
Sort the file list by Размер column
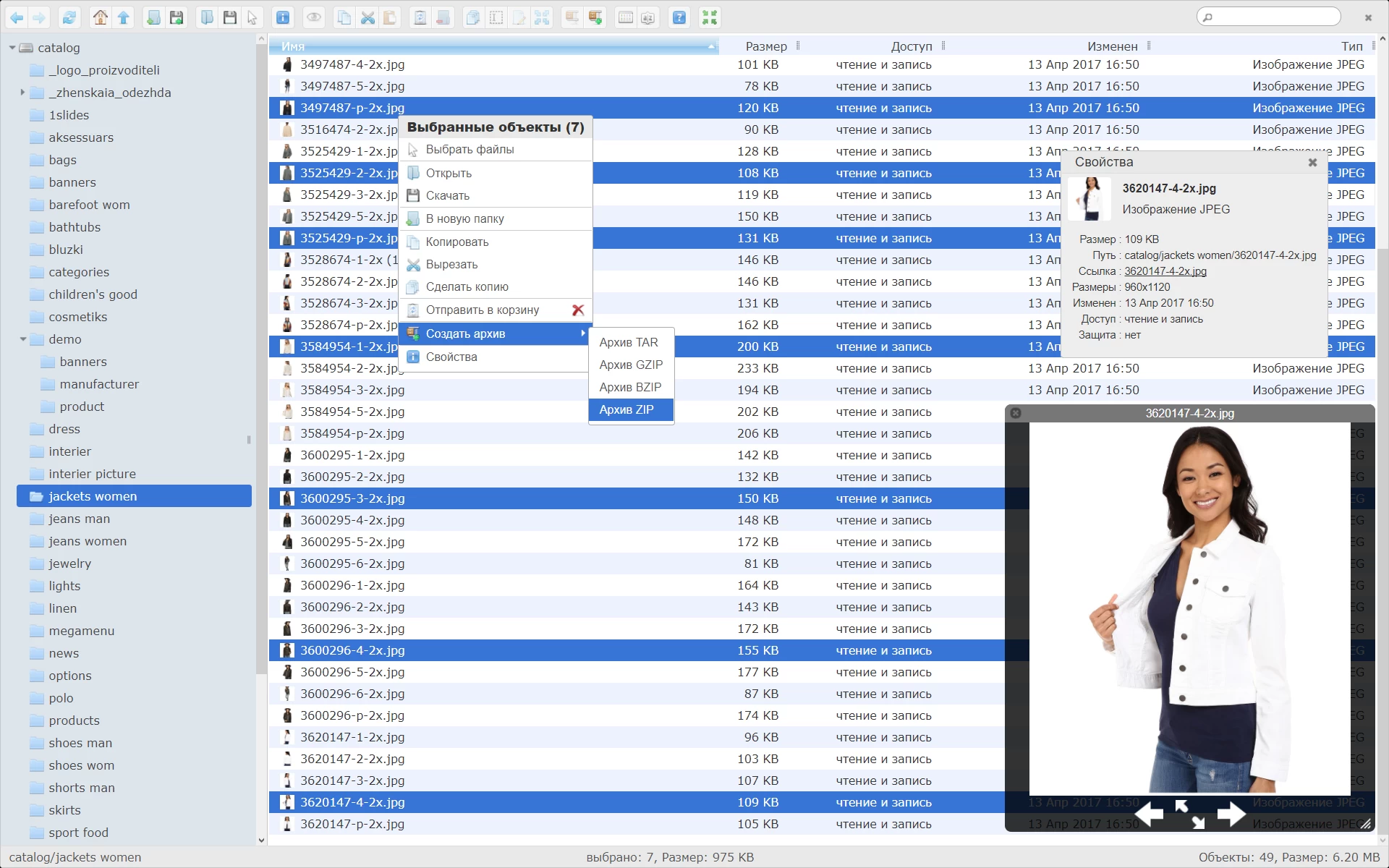click(x=766, y=46)
